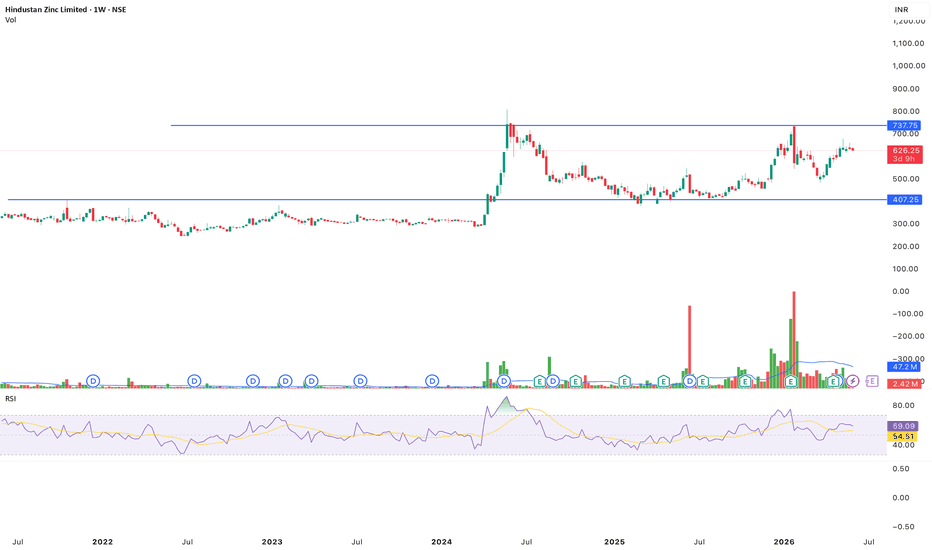Click the earliest dividend D marker before 2022

coord(93,381)
